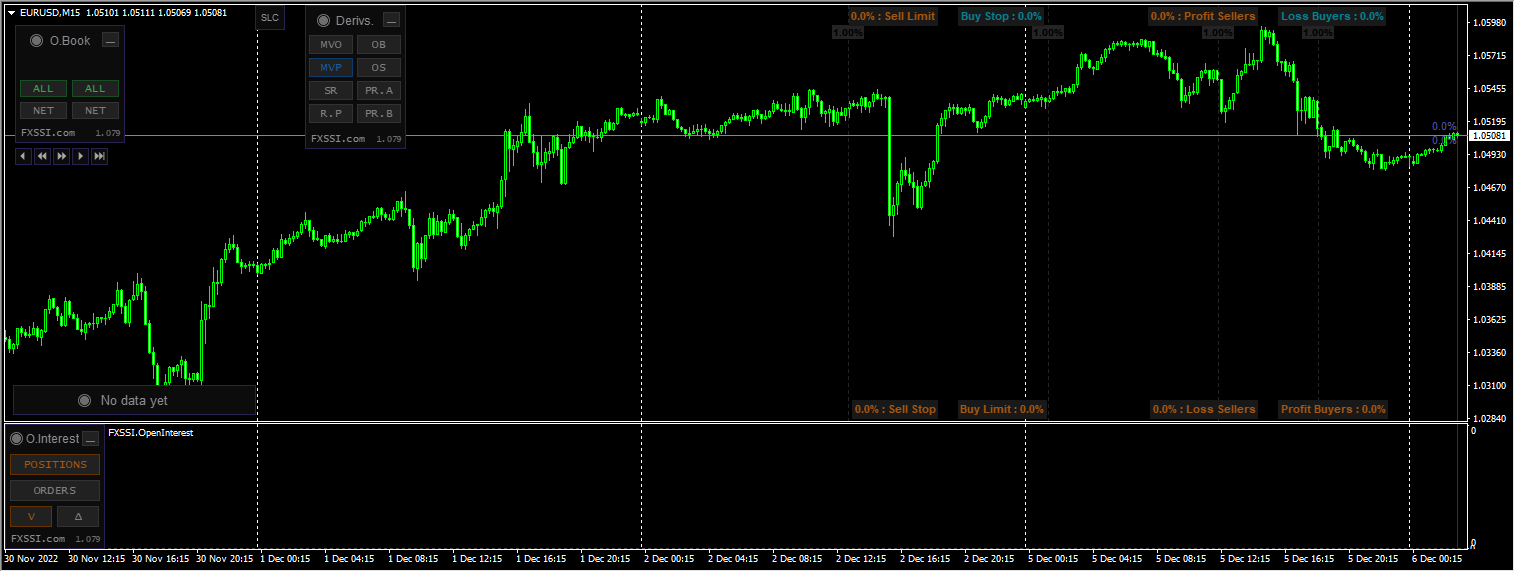The height and width of the screenshot is (572, 1515).
Task: Click the status circle beside No data yet
Action: (84, 400)
